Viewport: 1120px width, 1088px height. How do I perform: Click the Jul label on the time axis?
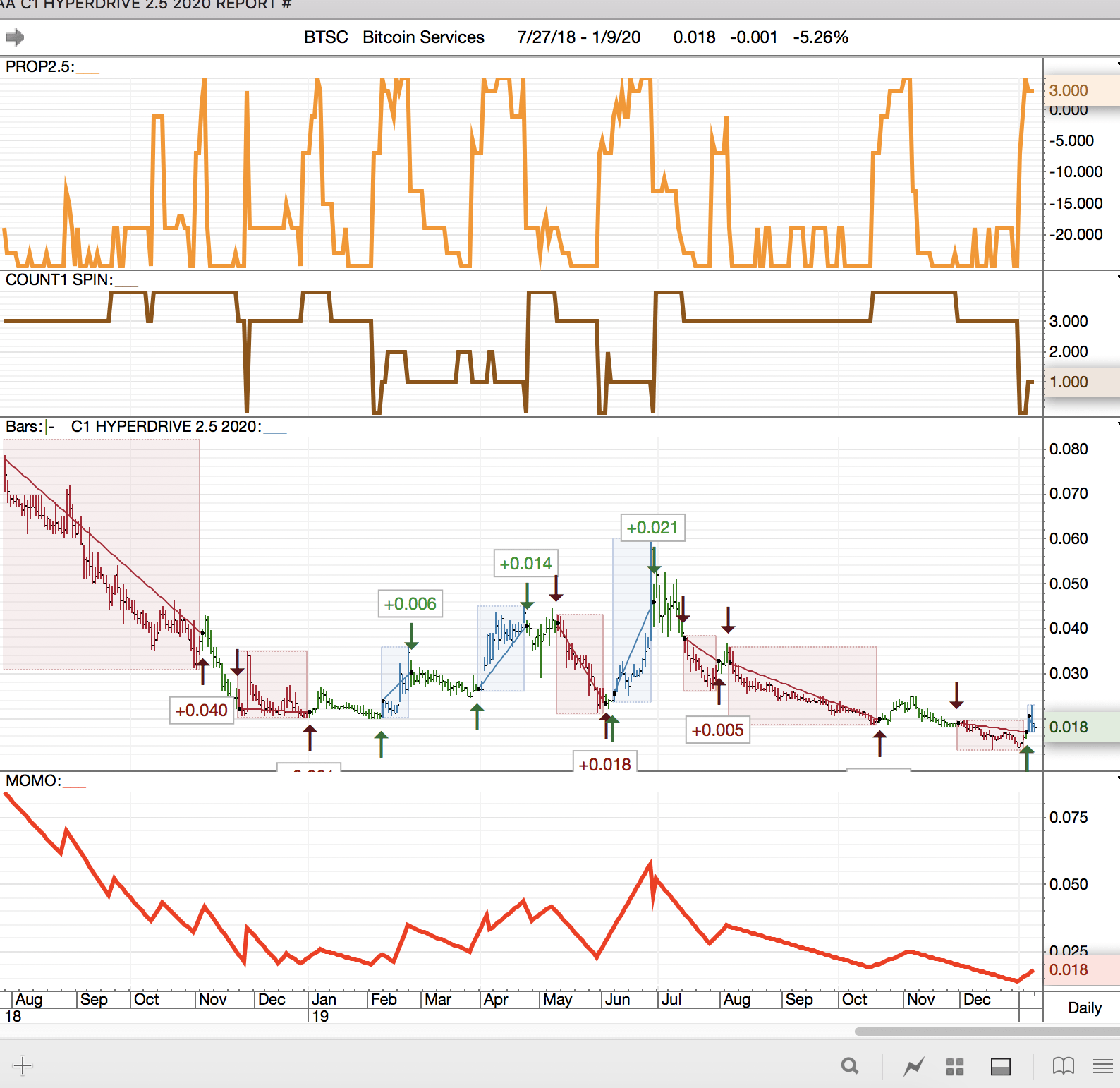point(671,1000)
